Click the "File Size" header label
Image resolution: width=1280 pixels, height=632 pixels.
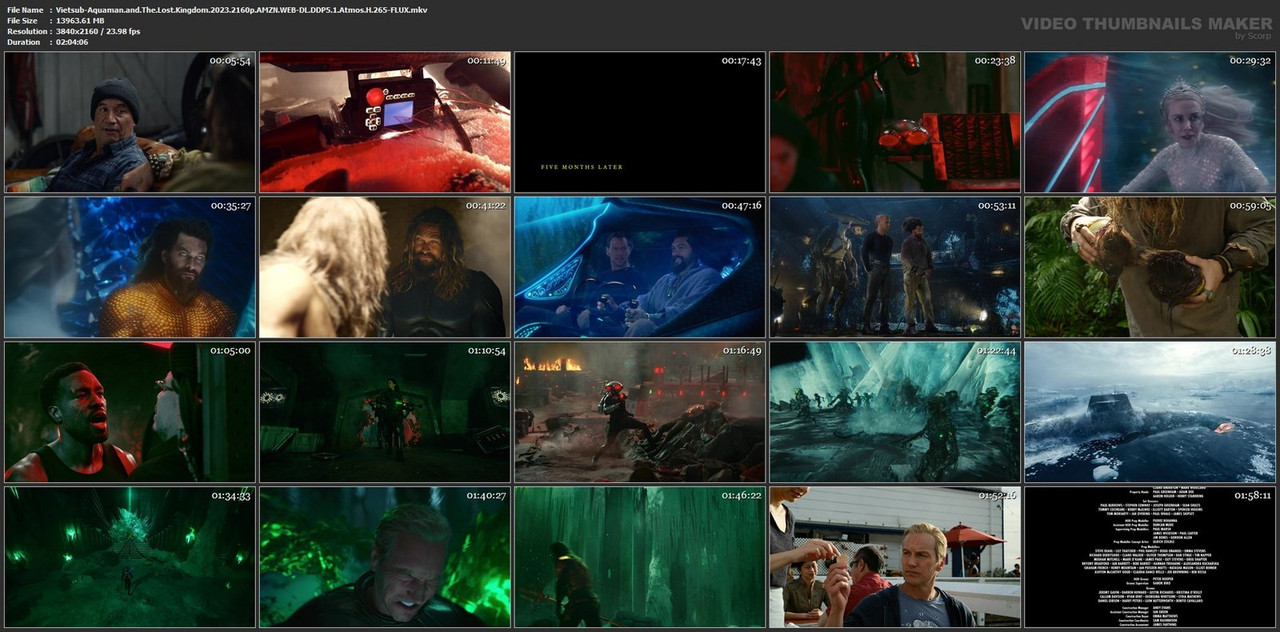22,20
